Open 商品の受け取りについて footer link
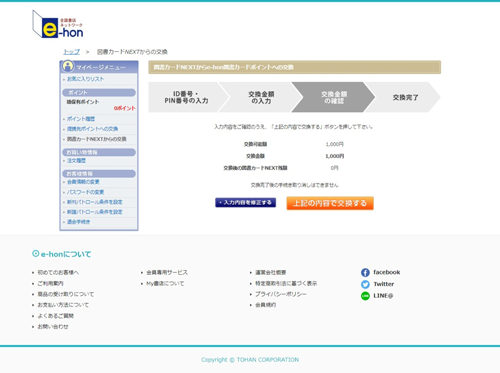500x373 pixels. point(66,294)
